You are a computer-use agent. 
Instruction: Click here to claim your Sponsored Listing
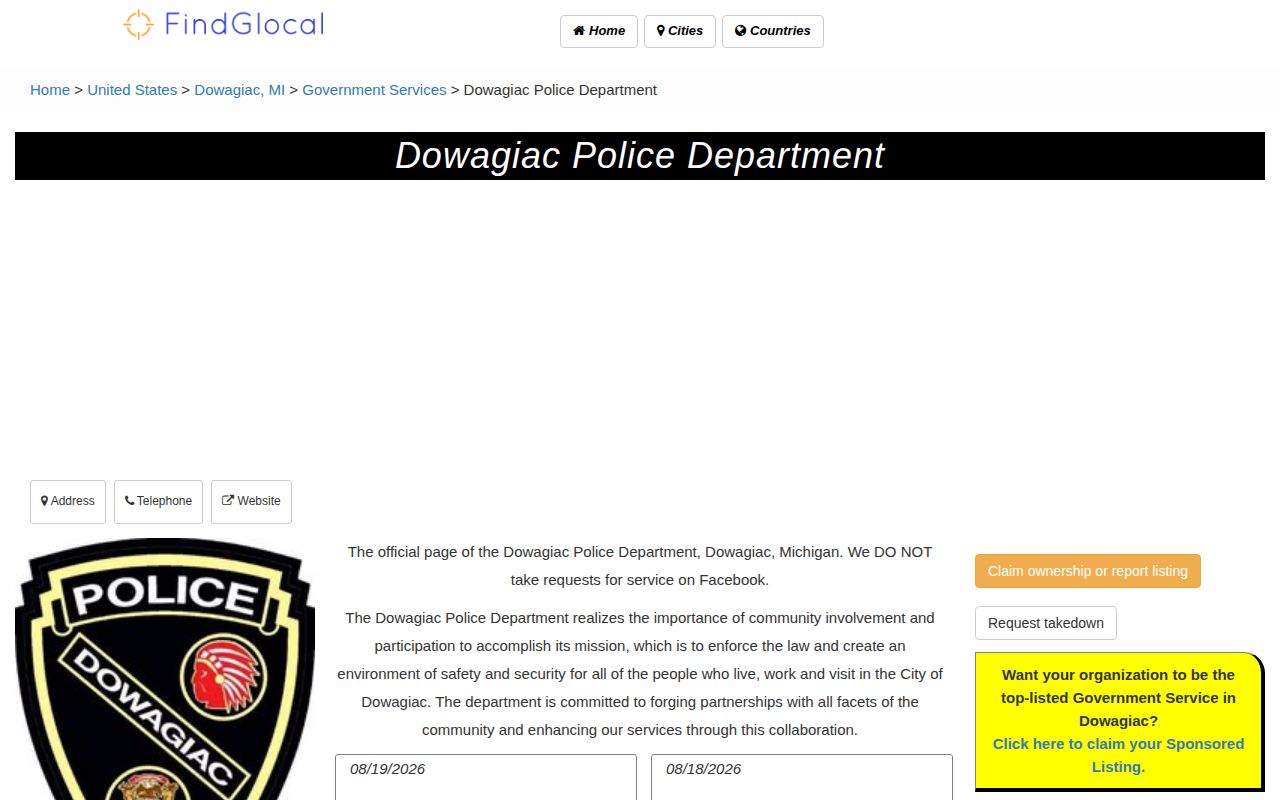coord(1118,755)
